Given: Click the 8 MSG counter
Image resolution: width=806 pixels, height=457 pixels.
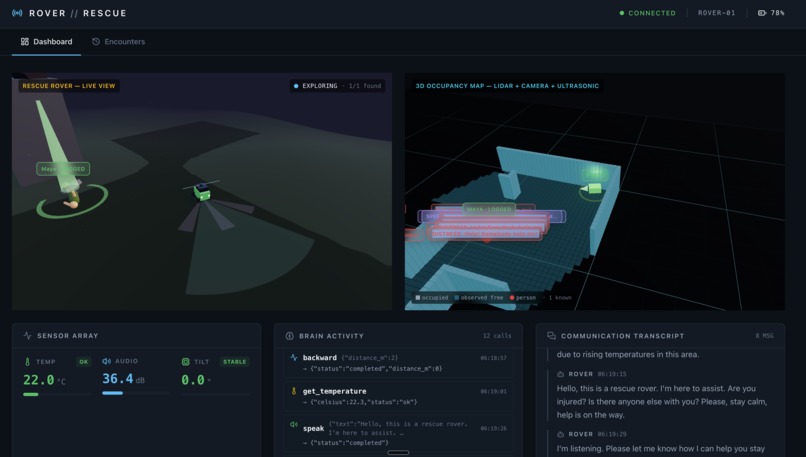Looking at the screenshot, I should click(x=764, y=336).
